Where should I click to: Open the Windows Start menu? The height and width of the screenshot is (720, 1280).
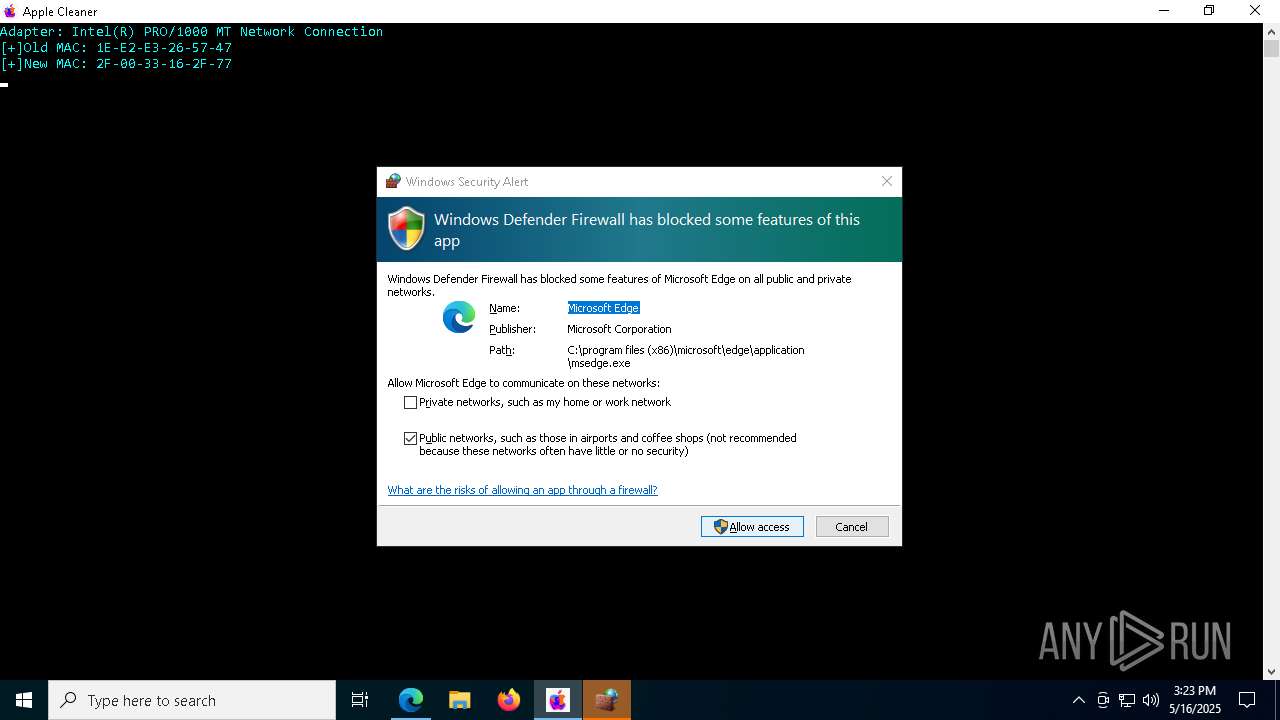click(x=24, y=700)
